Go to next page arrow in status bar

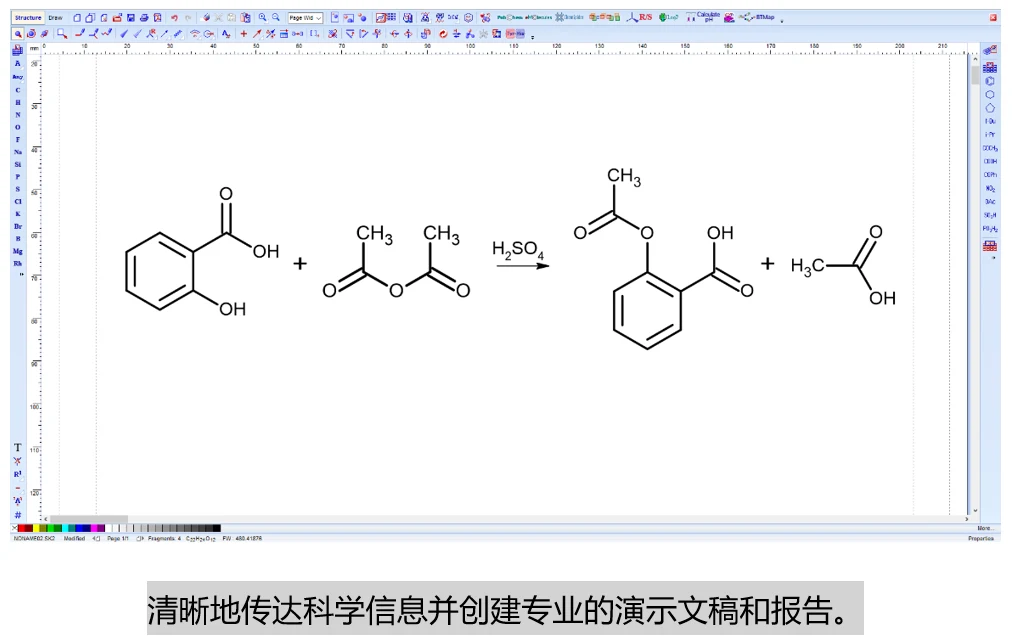140,538
